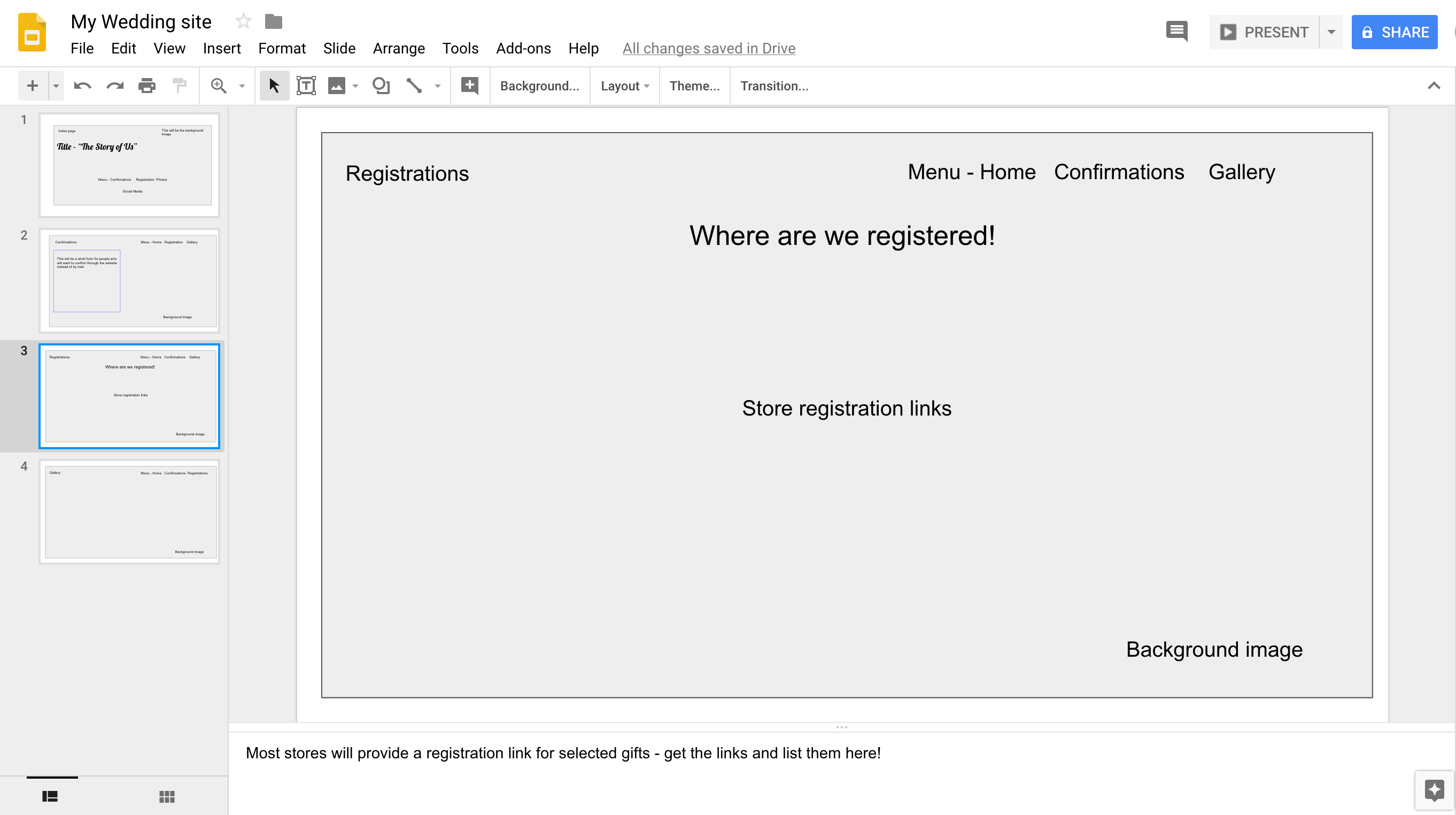Open Present options dropdown arrow

pyautogui.click(x=1331, y=32)
